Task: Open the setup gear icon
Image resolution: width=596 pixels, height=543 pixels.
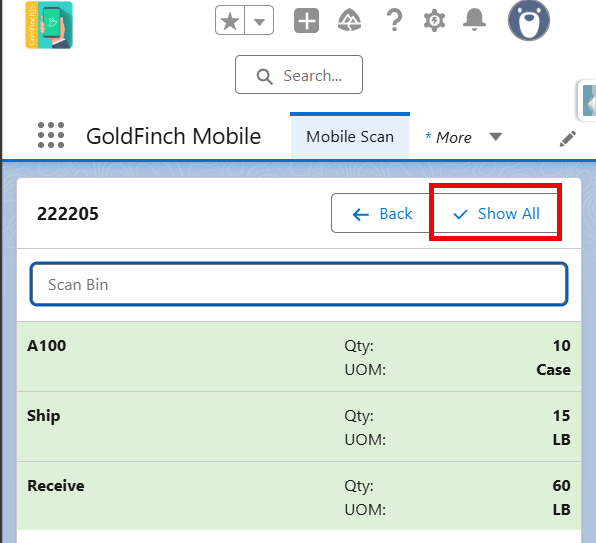Action: tap(434, 21)
